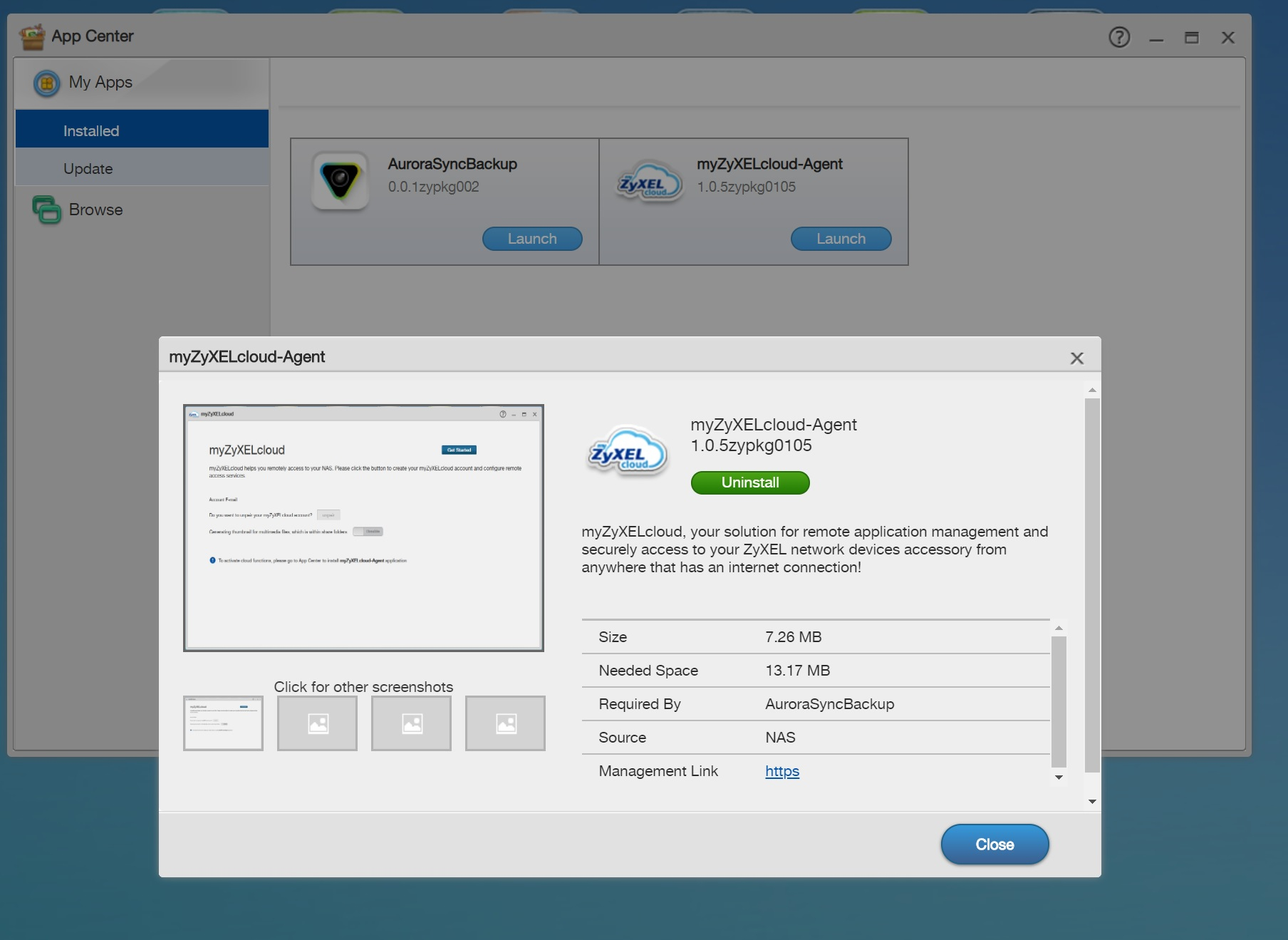
Task: Select the first screenshot thumbnail
Action: coord(223,723)
